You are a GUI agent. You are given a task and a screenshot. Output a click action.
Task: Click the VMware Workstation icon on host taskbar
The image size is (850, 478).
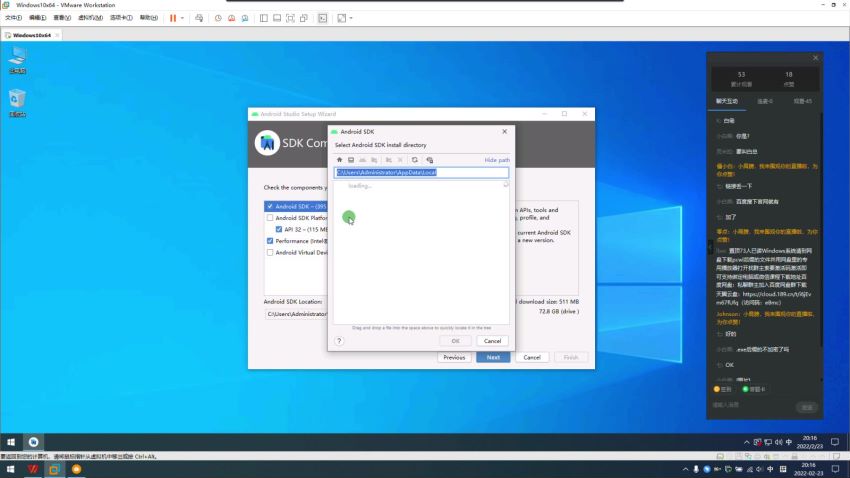point(54,469)
